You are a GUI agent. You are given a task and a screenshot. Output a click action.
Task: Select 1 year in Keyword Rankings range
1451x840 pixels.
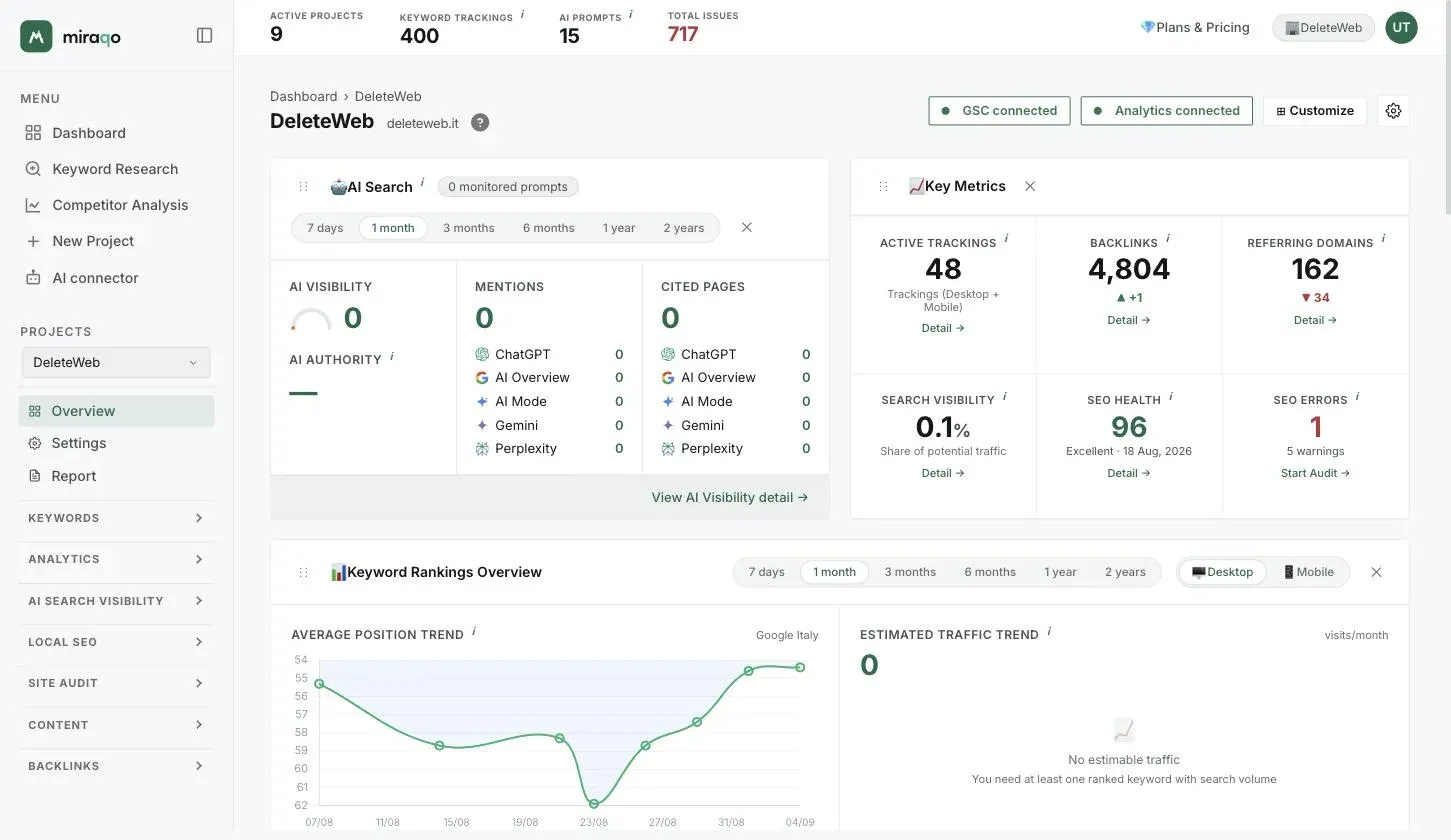(x=1060, y=572)
